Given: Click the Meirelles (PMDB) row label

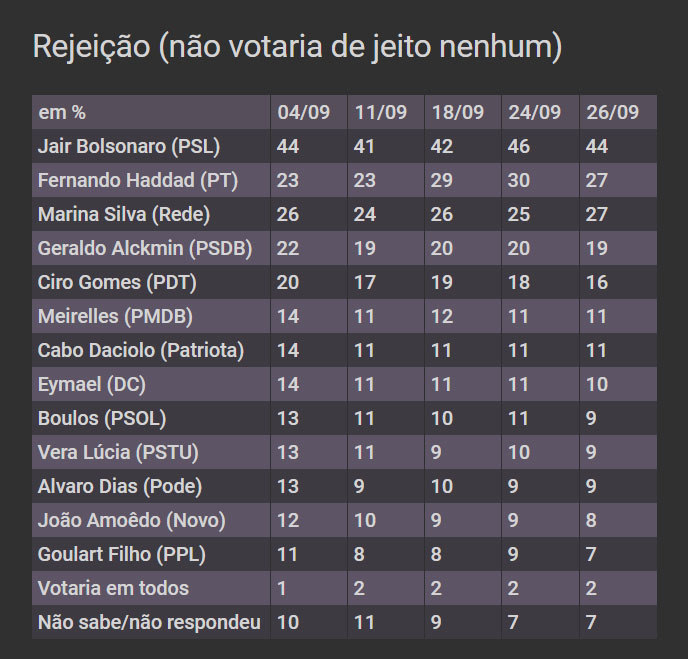Looking at the screenshot, I should (115, 317).
